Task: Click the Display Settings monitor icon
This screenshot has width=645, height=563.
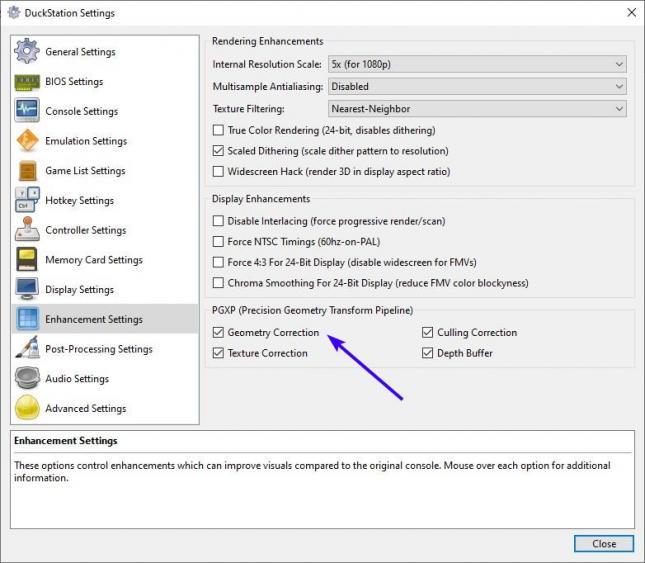Action: [x=27, y=289]
